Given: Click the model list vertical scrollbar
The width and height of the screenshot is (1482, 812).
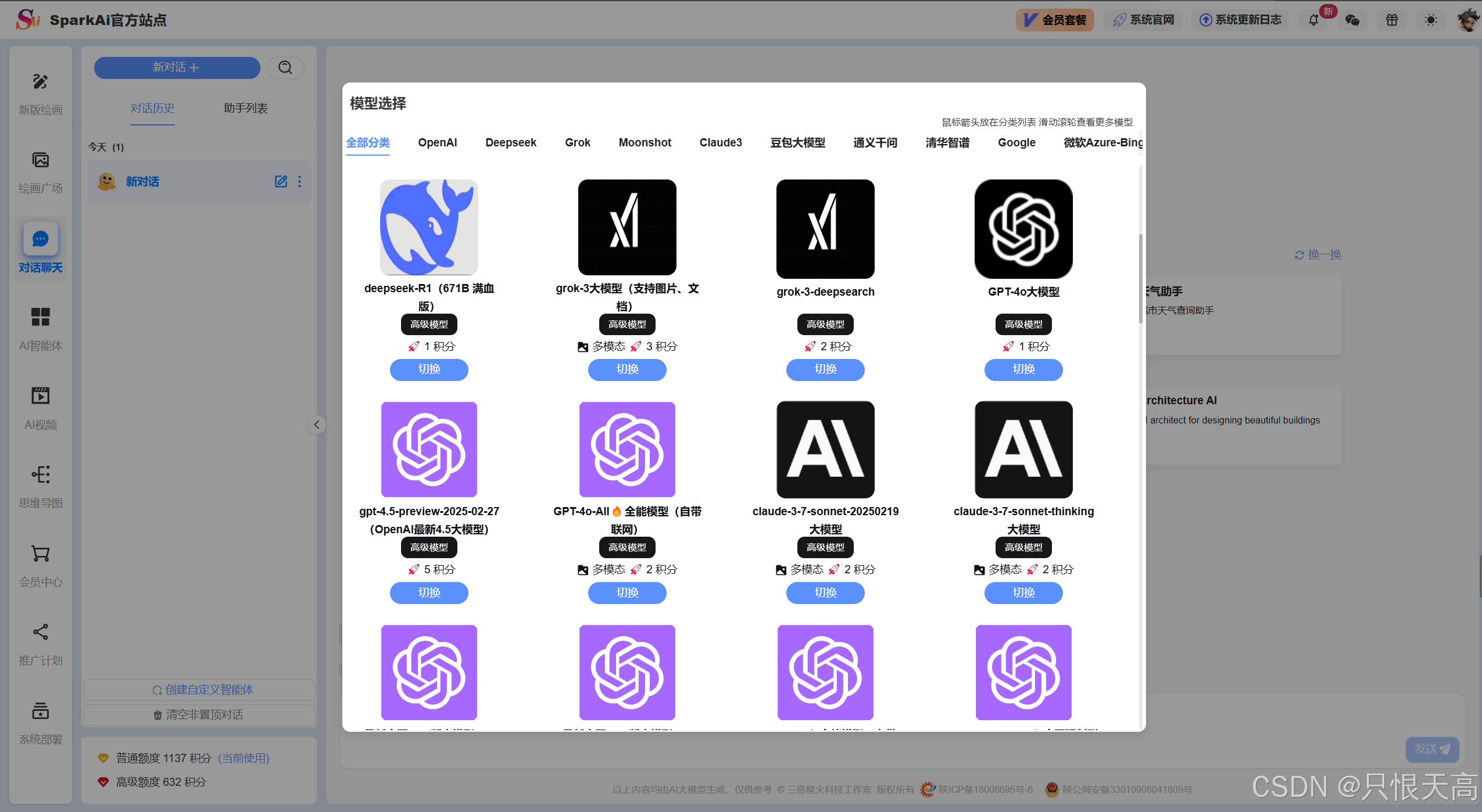Looking at the screenshot, I should (1140, 279).
